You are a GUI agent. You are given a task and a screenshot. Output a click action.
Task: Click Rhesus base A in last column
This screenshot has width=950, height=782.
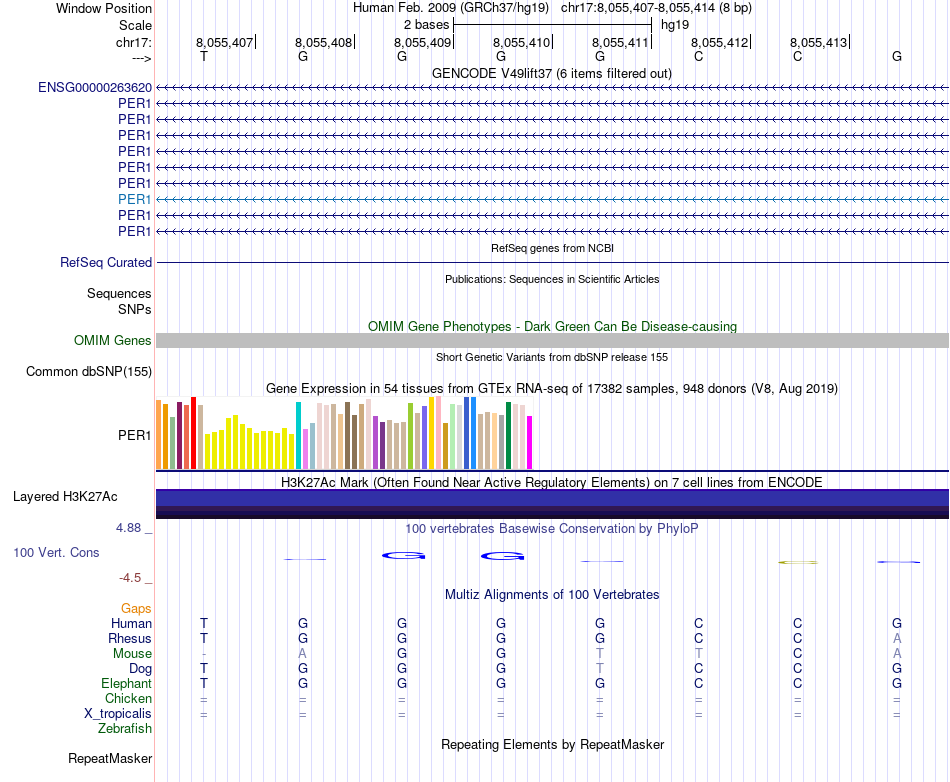897,638
